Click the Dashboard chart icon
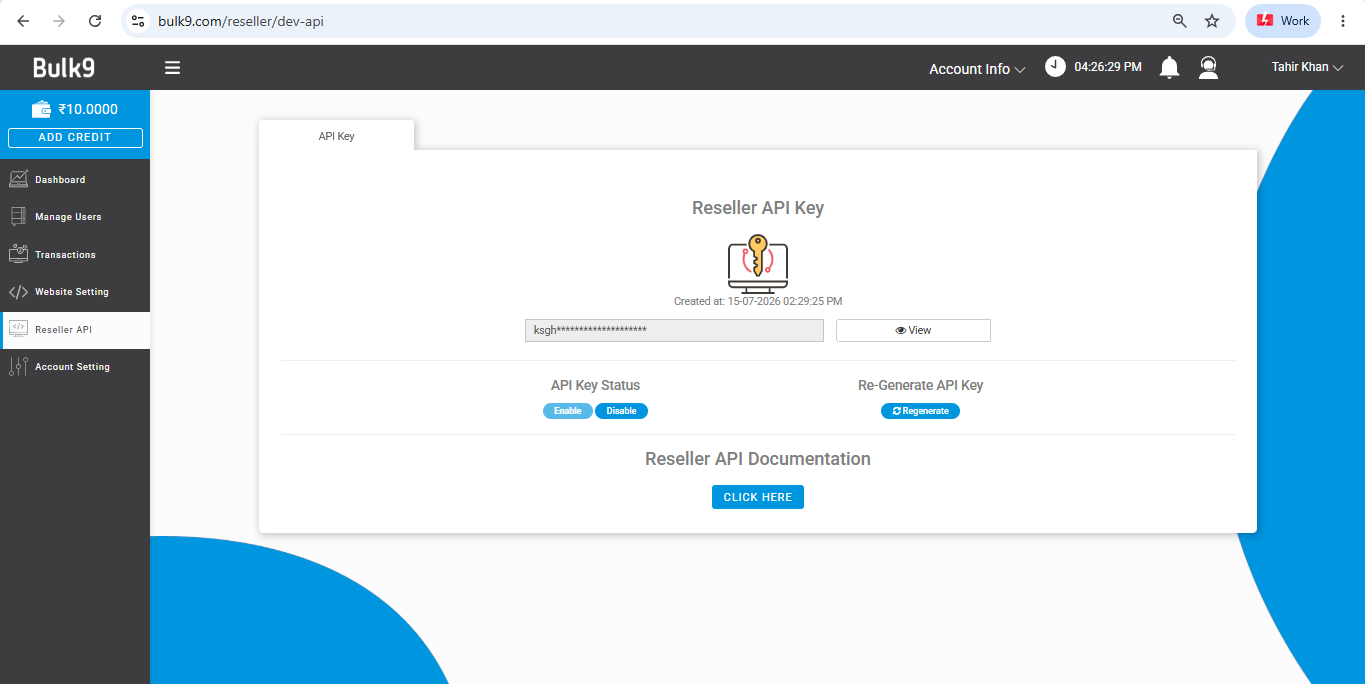The width and height of the screenshot is (1365, 684). (18, 179)
